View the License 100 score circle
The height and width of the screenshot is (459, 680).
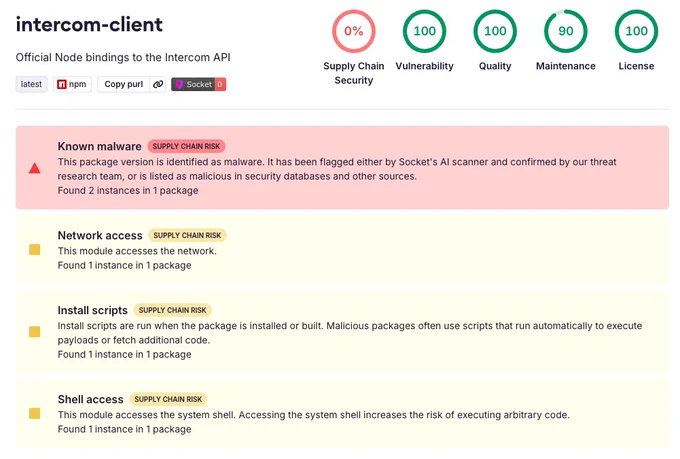point(636,31)
